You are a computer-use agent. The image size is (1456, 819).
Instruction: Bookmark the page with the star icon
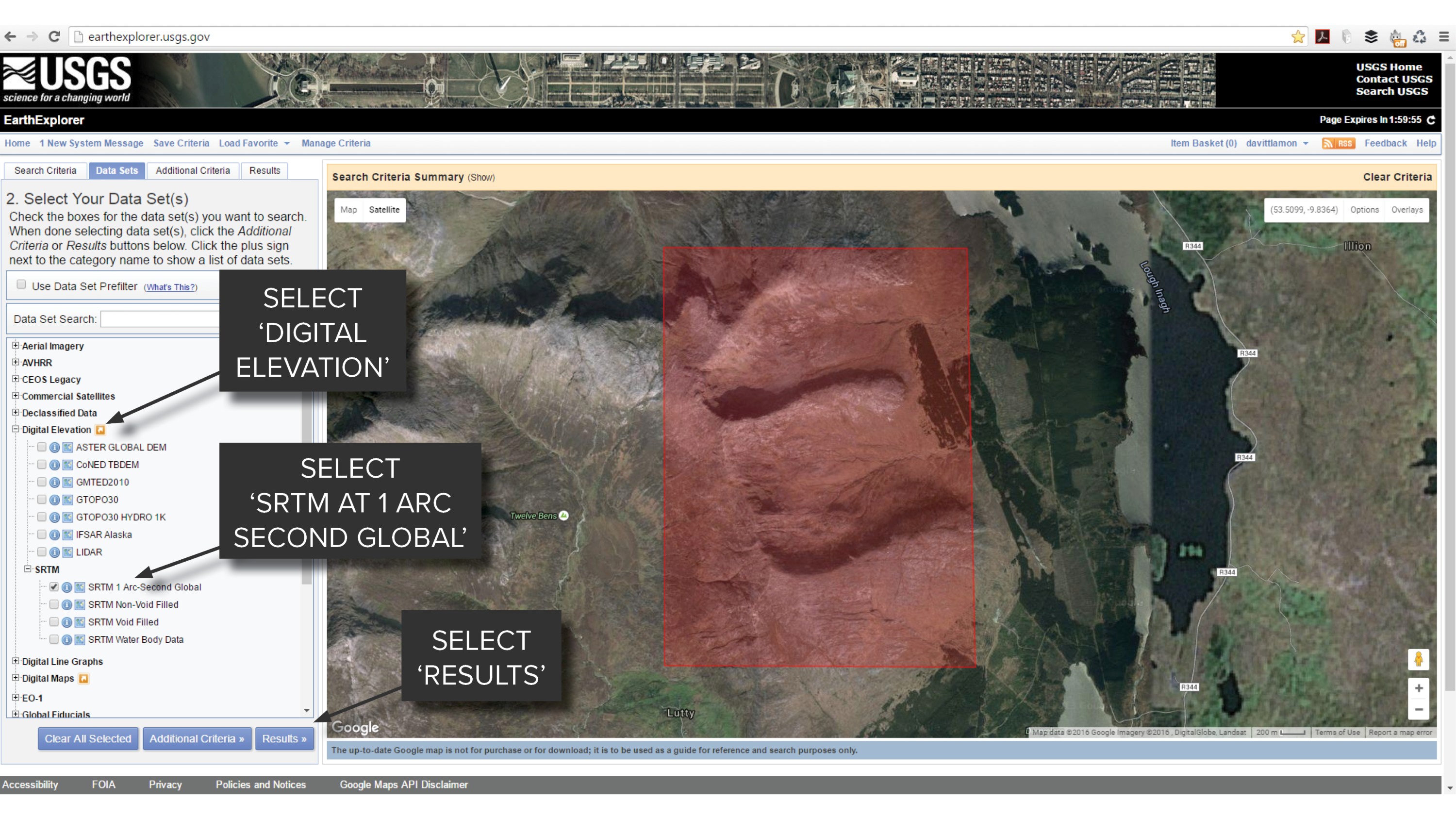1298,36
